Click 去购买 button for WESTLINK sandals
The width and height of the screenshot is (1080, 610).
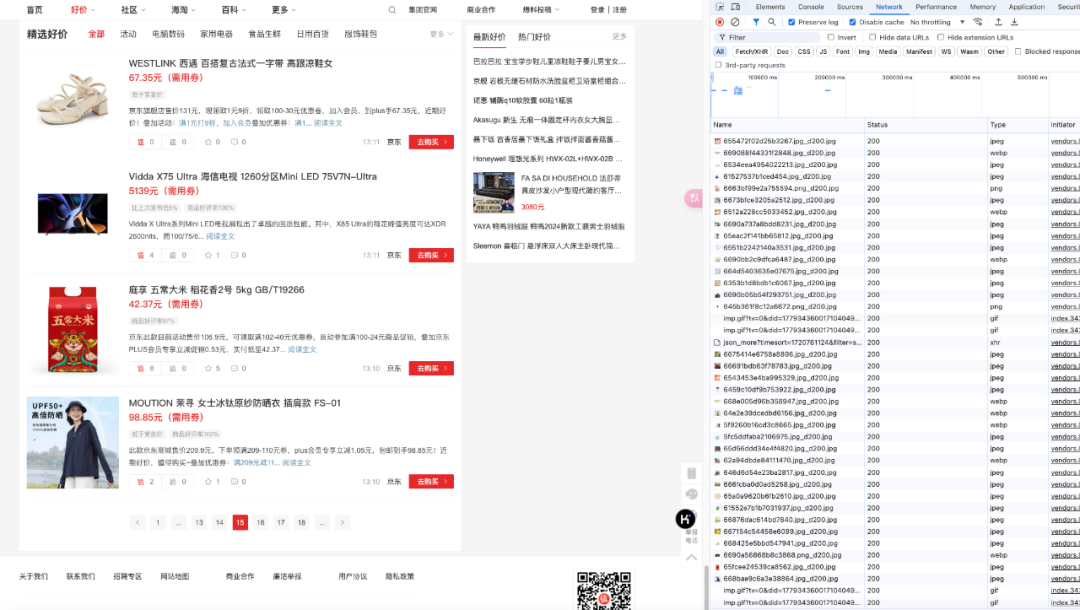(431, 142)
